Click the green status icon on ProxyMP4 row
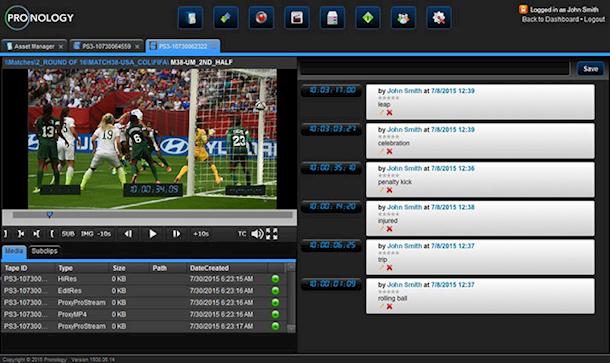 click(x=275, y=314)
